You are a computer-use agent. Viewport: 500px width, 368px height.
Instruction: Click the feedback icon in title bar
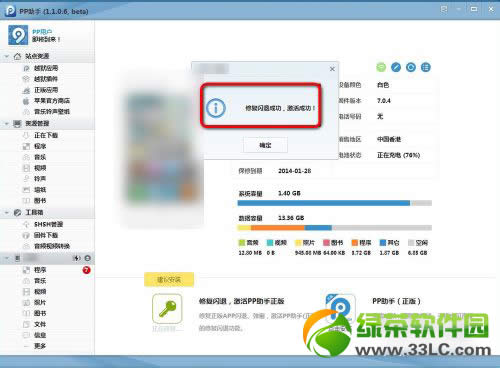click(444, 9)
